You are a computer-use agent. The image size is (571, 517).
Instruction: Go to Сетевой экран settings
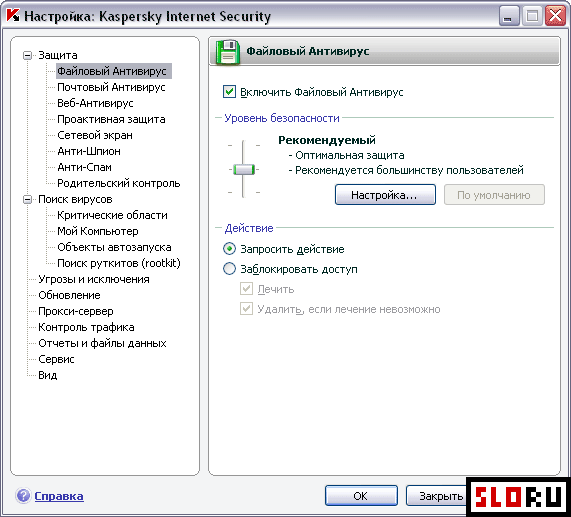coord(95,135)
